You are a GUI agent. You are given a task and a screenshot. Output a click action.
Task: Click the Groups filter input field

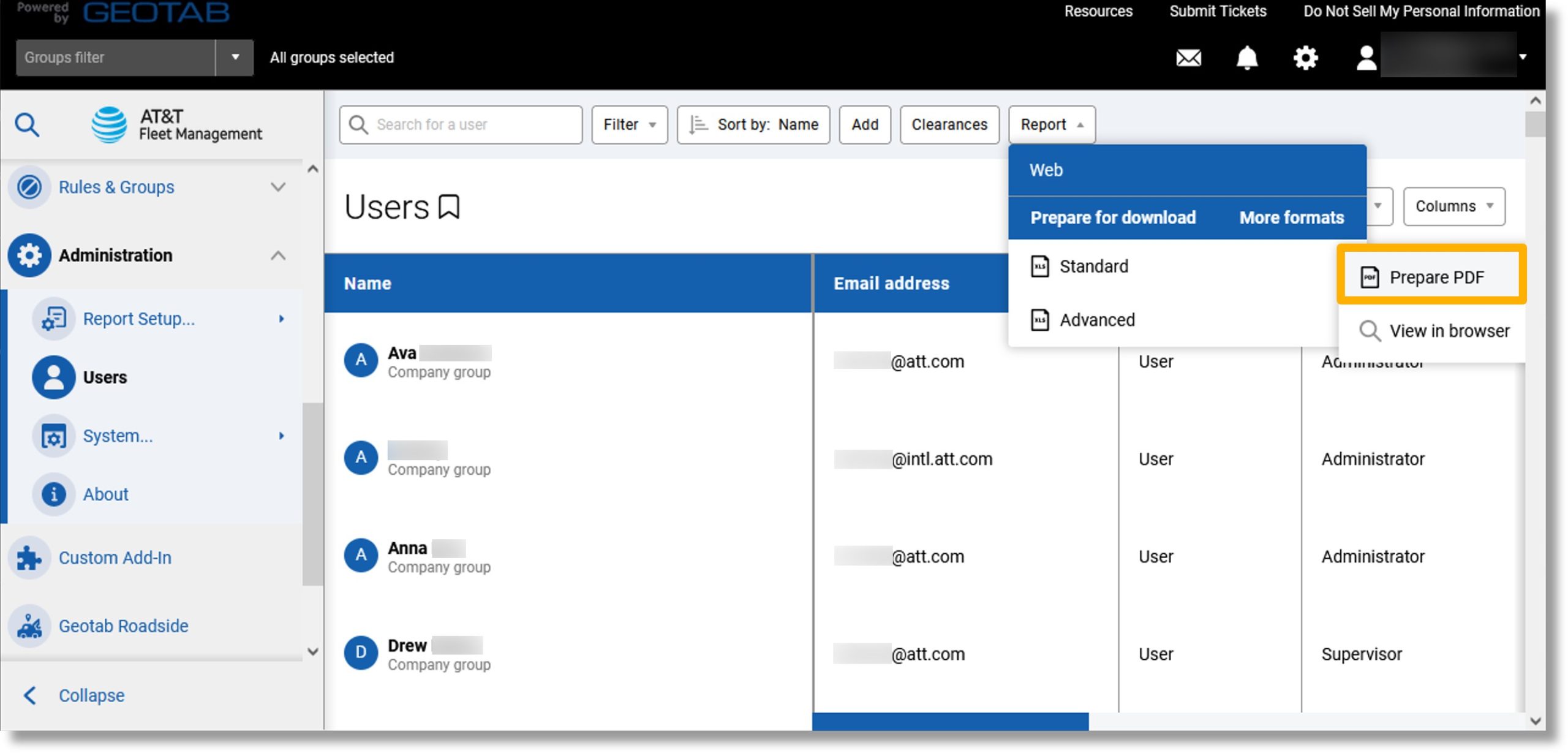pyautogui.click(x=116, y=58)
